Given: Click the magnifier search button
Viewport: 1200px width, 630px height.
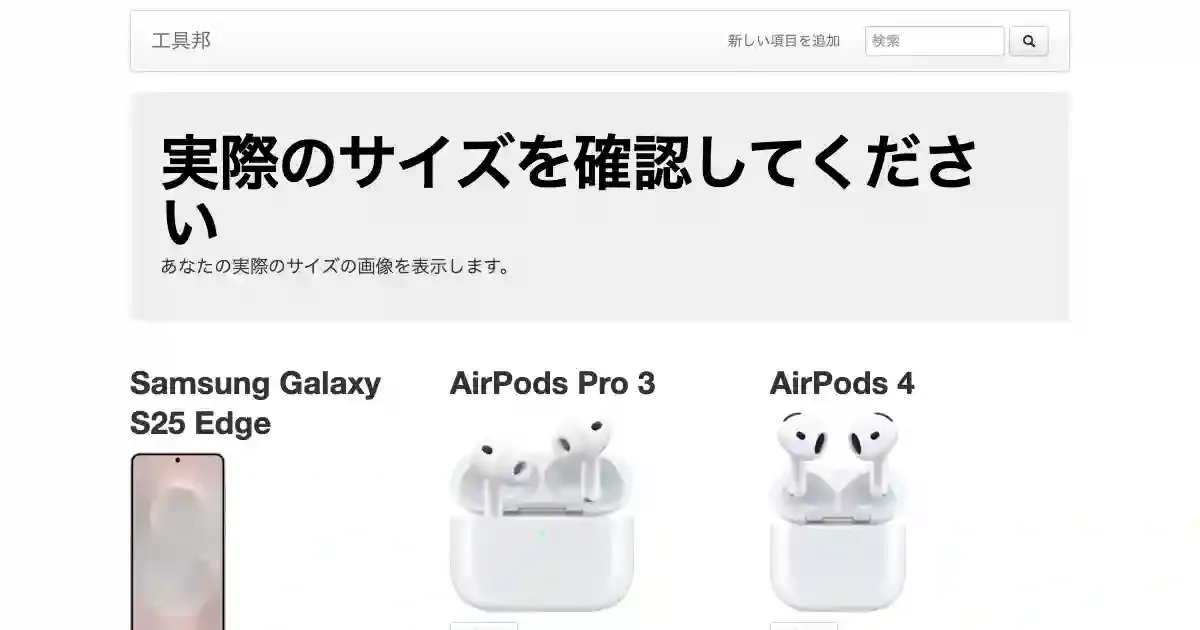Looking at the screenshot, I should (x=1028, y=41).
